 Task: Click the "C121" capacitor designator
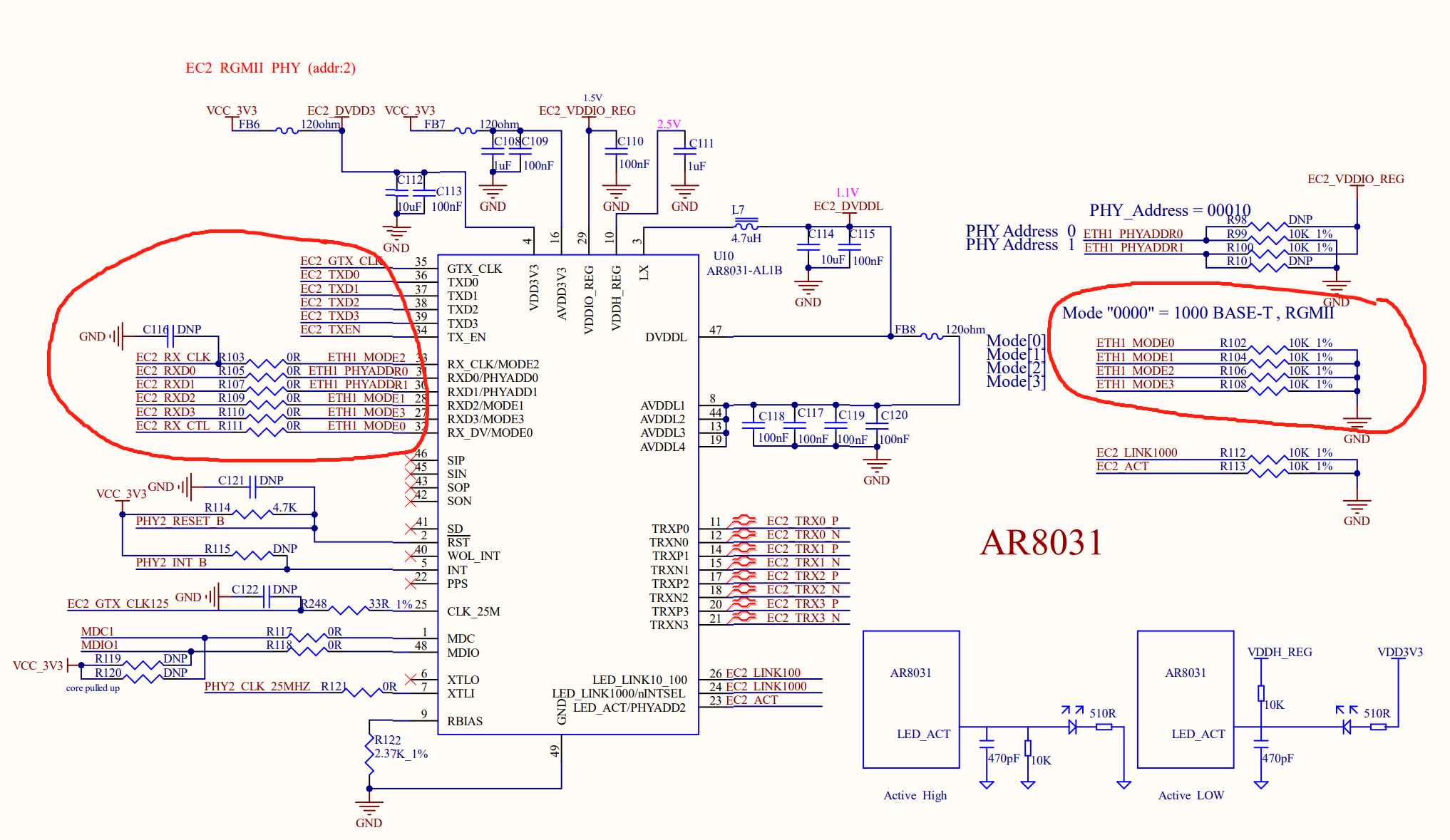(231, 480)
